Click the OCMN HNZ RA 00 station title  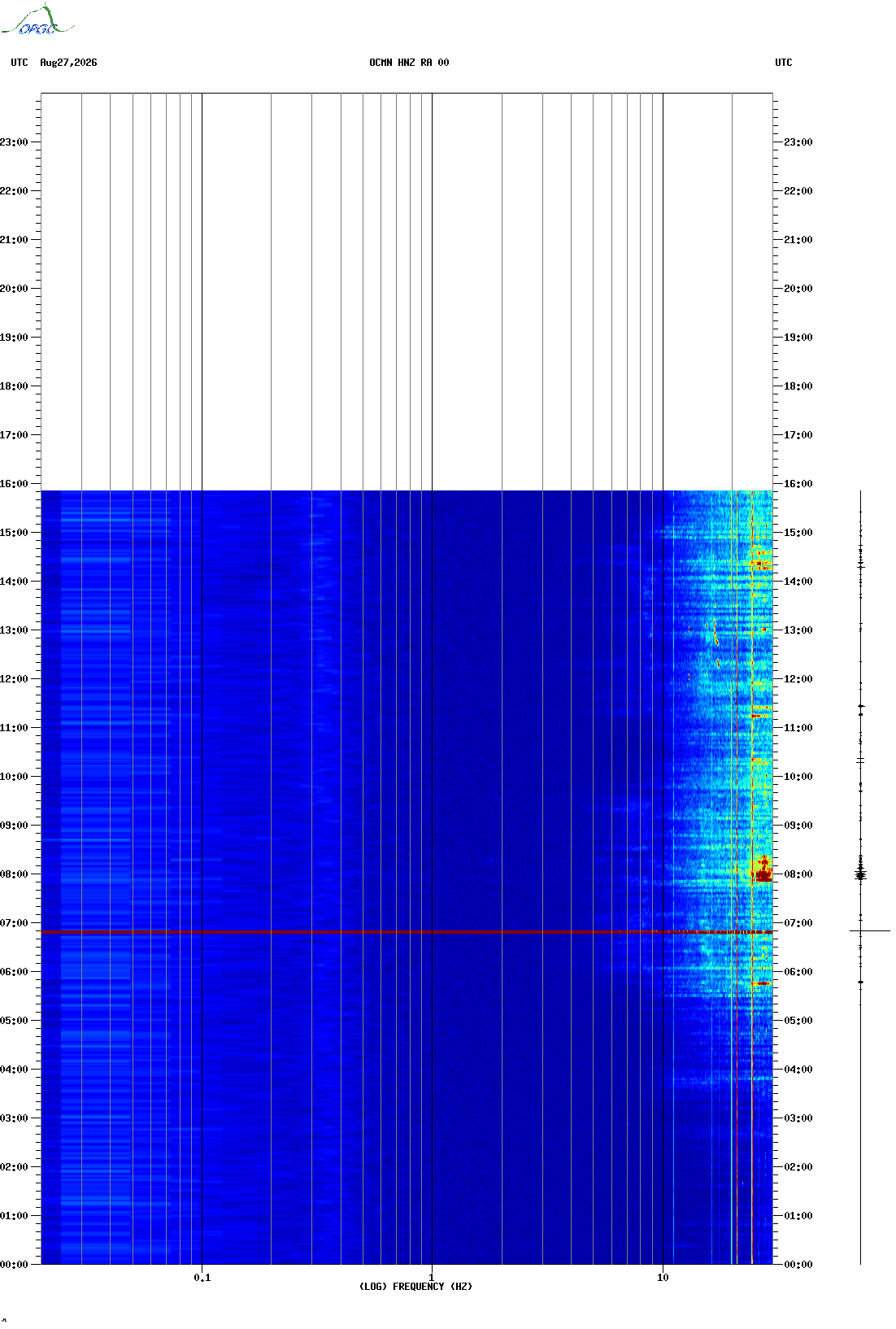click(409, 63)
